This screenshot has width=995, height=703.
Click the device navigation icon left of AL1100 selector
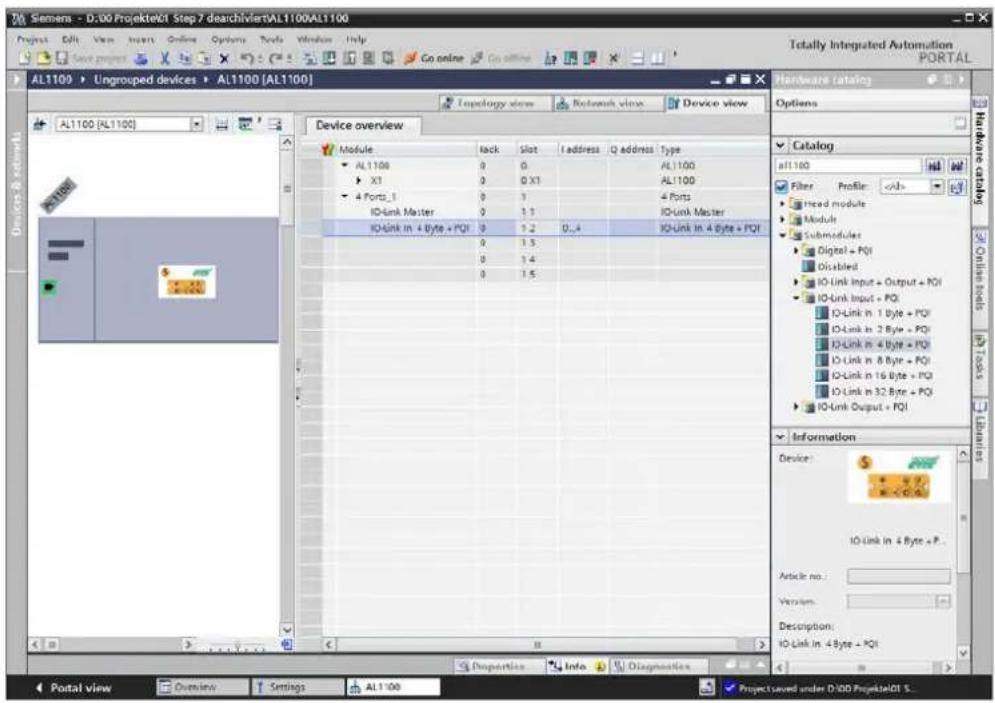tap(39, 124)
